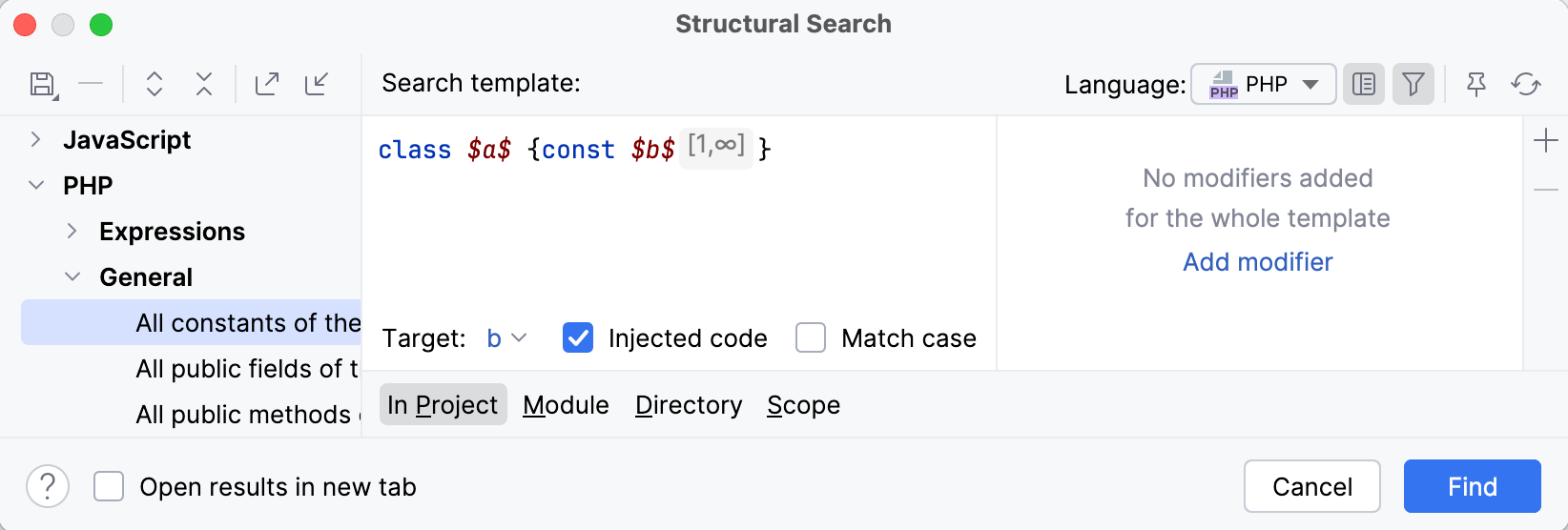Screen dimensions: 1568x530
Task: Click the Add modifier link
Action: [1257, 262]
